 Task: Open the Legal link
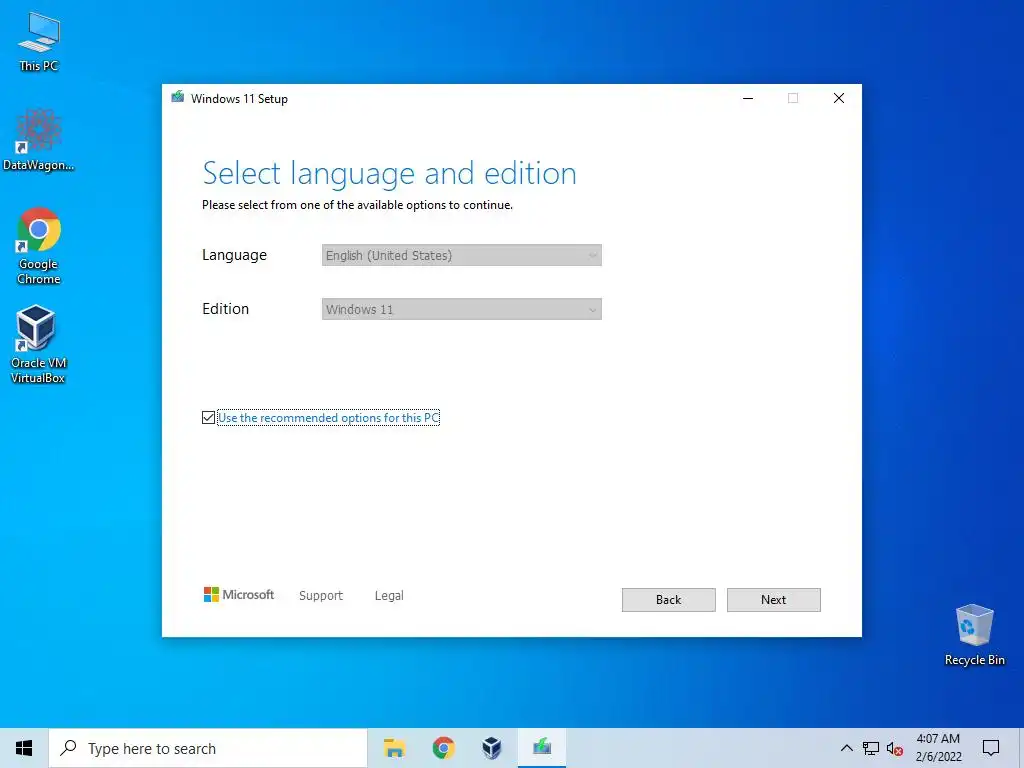(389, 596)
